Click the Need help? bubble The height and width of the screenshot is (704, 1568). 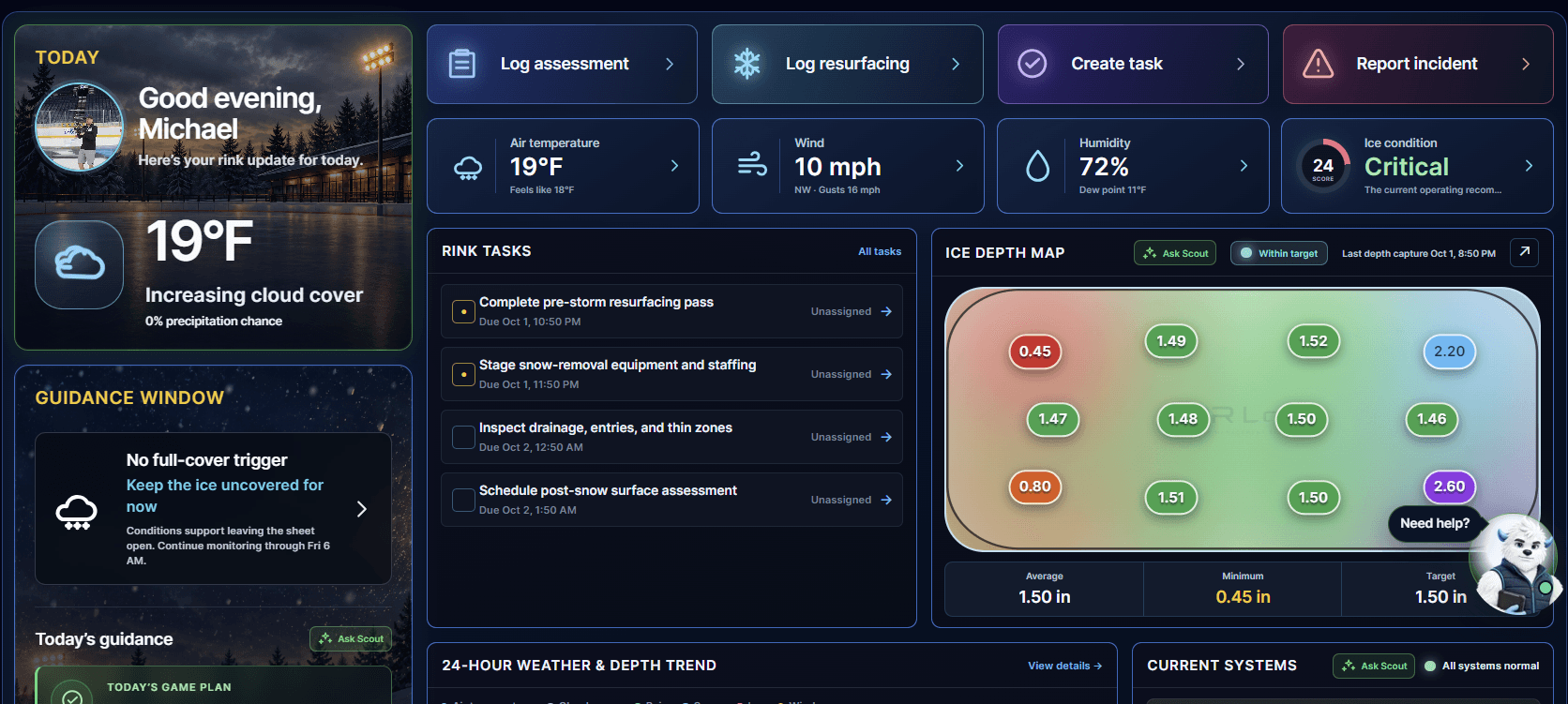coord(1435,523)
